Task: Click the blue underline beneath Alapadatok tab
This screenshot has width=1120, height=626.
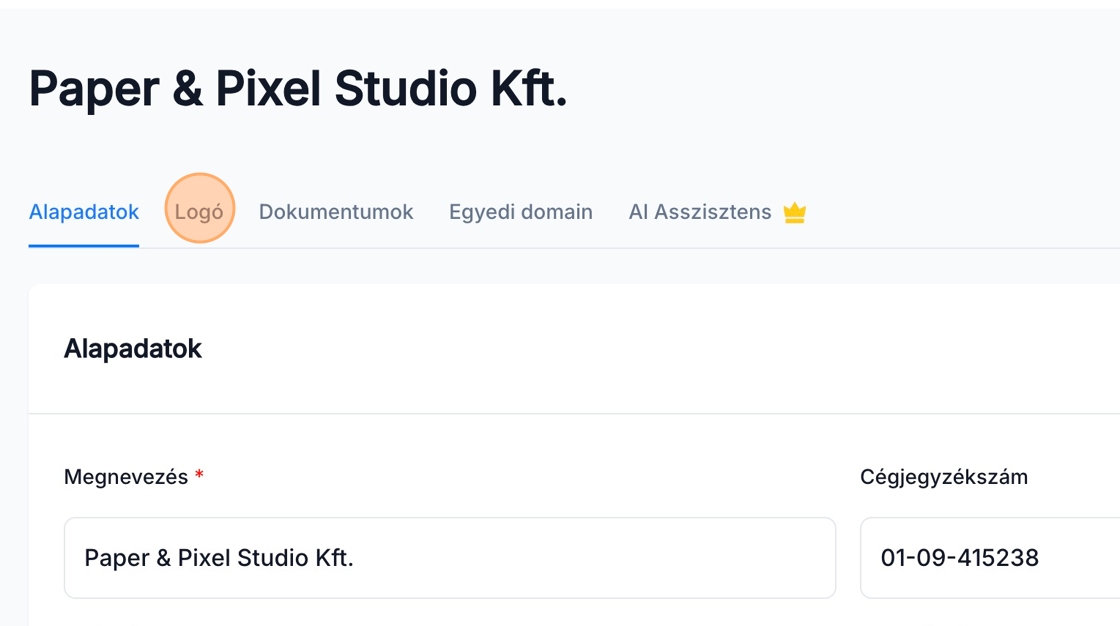Action: coord(84,245)
